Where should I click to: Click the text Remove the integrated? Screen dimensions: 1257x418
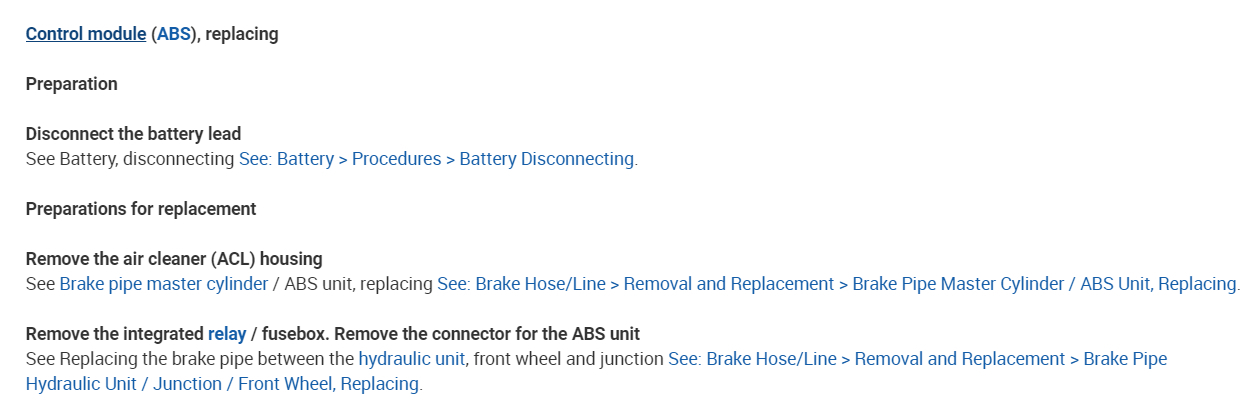(x=114, y=334)
